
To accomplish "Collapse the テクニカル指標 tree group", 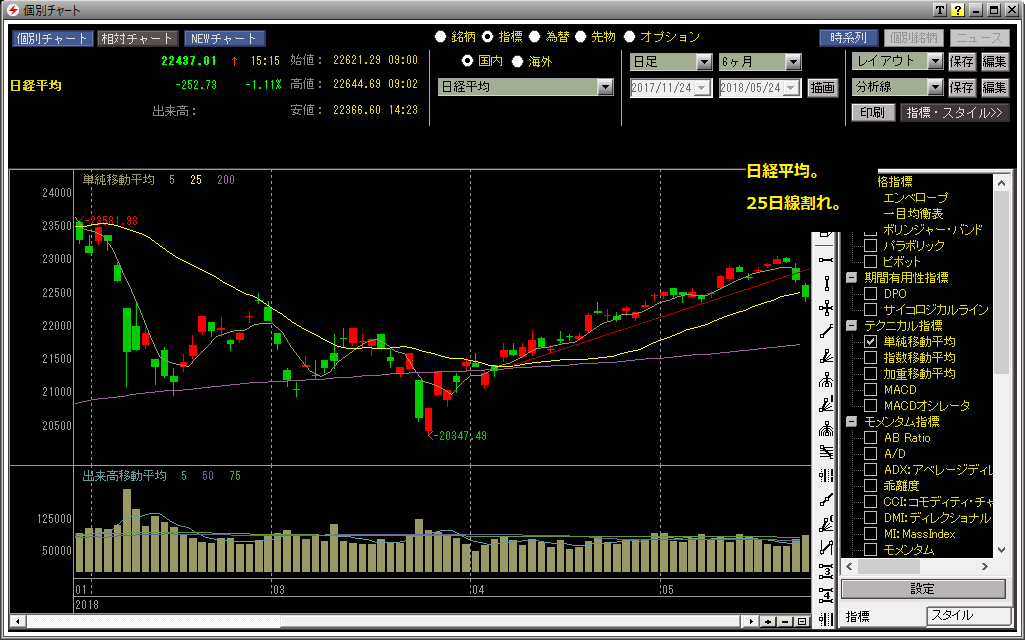I will (x=851, y=326).
